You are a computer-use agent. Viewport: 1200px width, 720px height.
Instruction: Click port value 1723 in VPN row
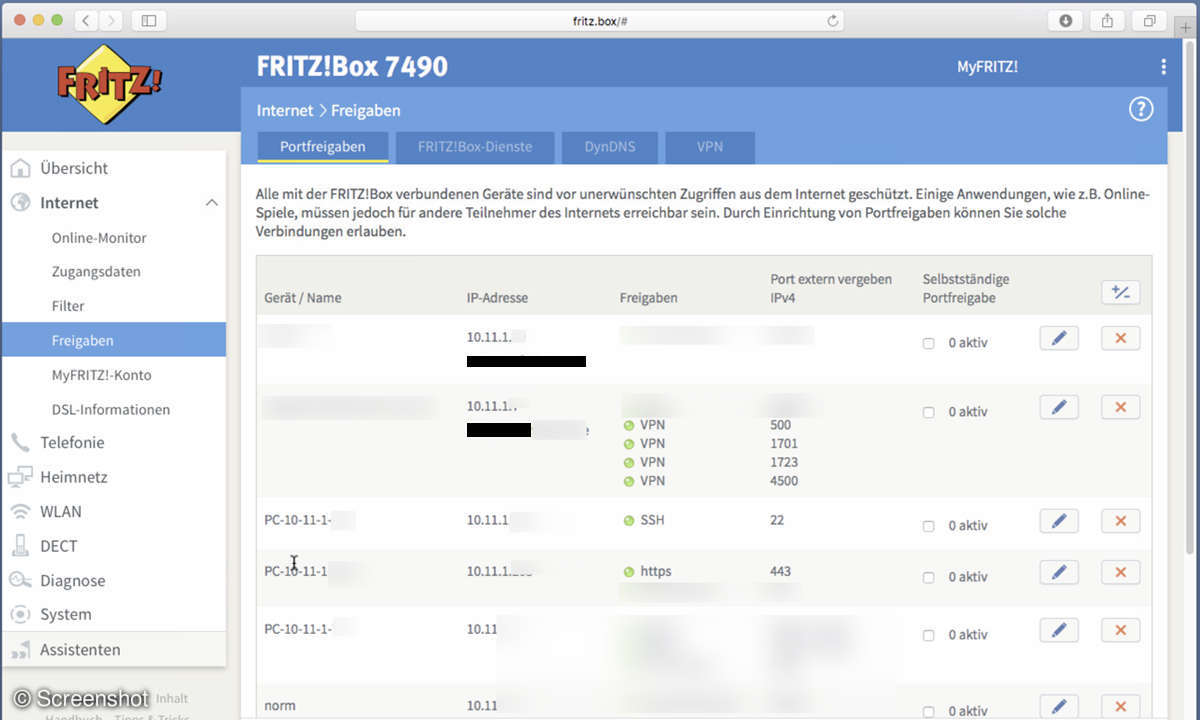click(785, 462)
